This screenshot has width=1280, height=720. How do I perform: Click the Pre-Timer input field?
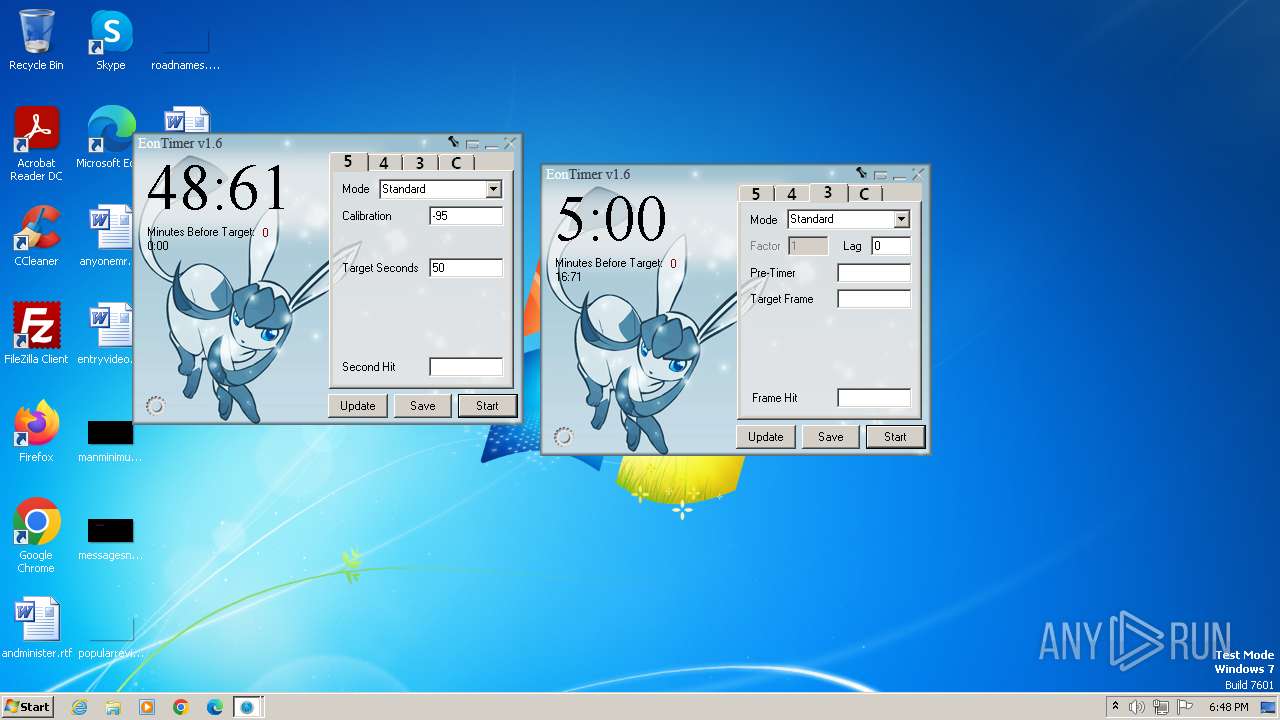874,273
